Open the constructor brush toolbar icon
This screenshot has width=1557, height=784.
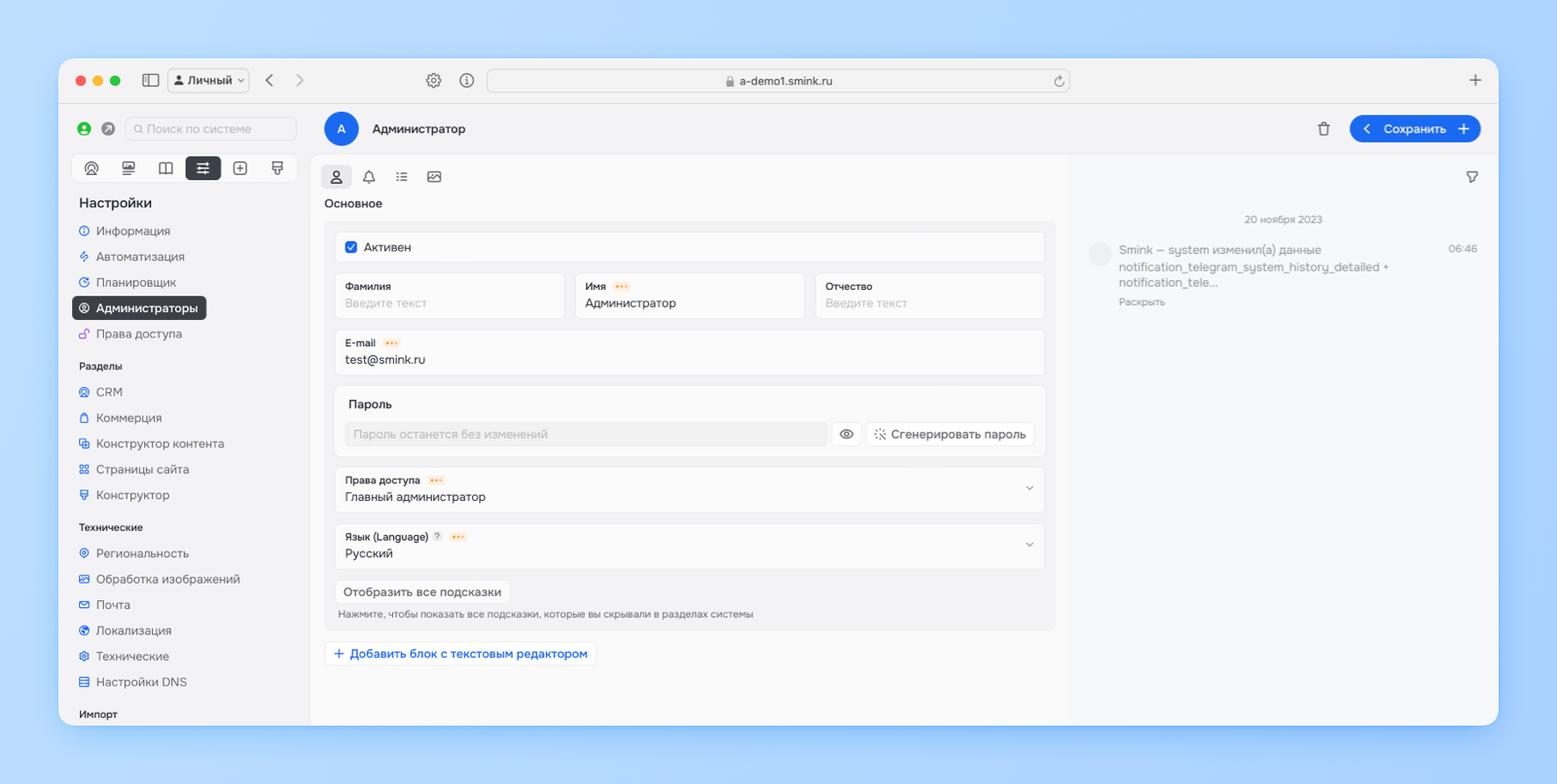pyautogui.click(x=277, y=168)
